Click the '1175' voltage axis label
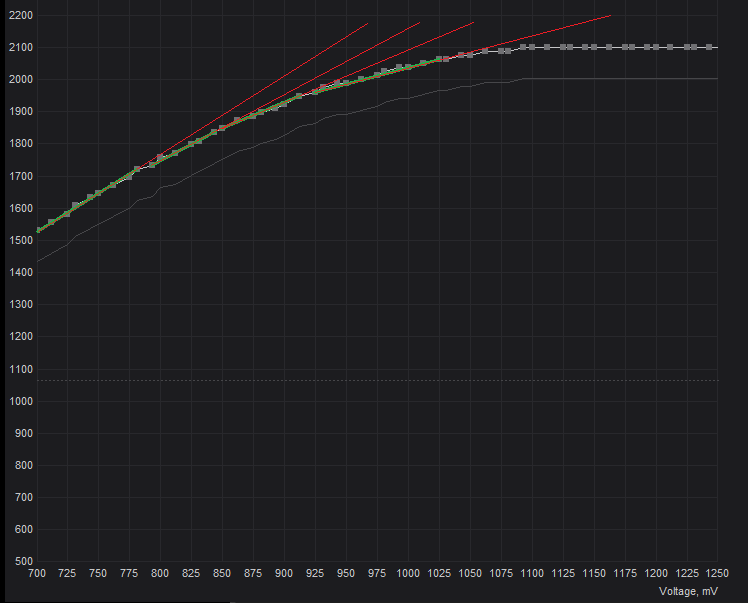 click(x=625, y=573)
